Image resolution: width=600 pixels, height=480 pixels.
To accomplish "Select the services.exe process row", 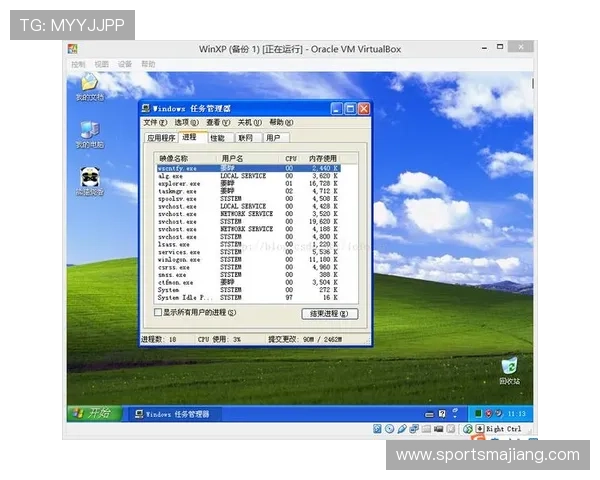I will 248,252.
